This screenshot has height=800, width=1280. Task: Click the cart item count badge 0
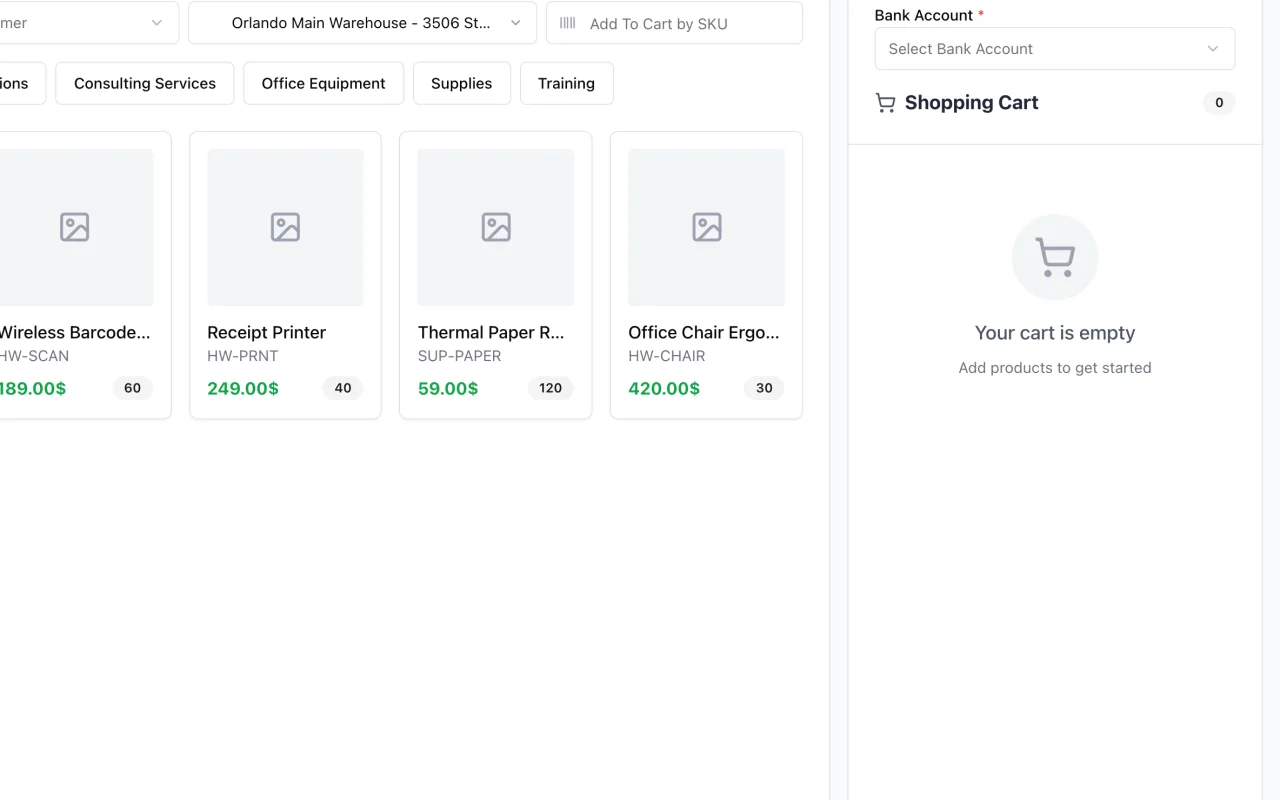1219,103
